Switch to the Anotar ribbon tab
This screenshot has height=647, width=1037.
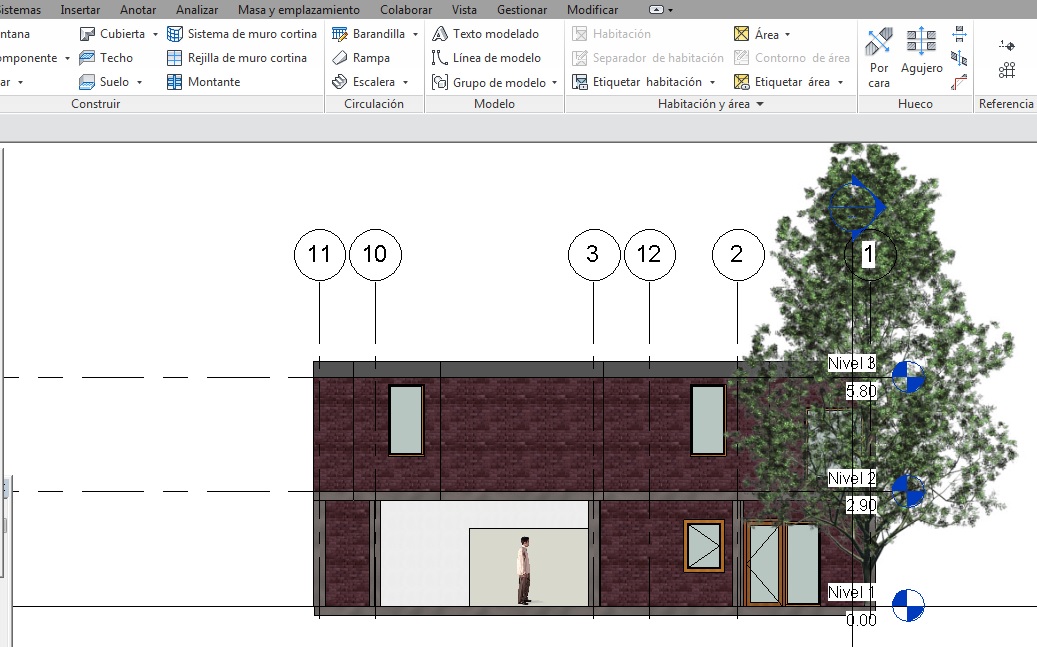(137, 10)
